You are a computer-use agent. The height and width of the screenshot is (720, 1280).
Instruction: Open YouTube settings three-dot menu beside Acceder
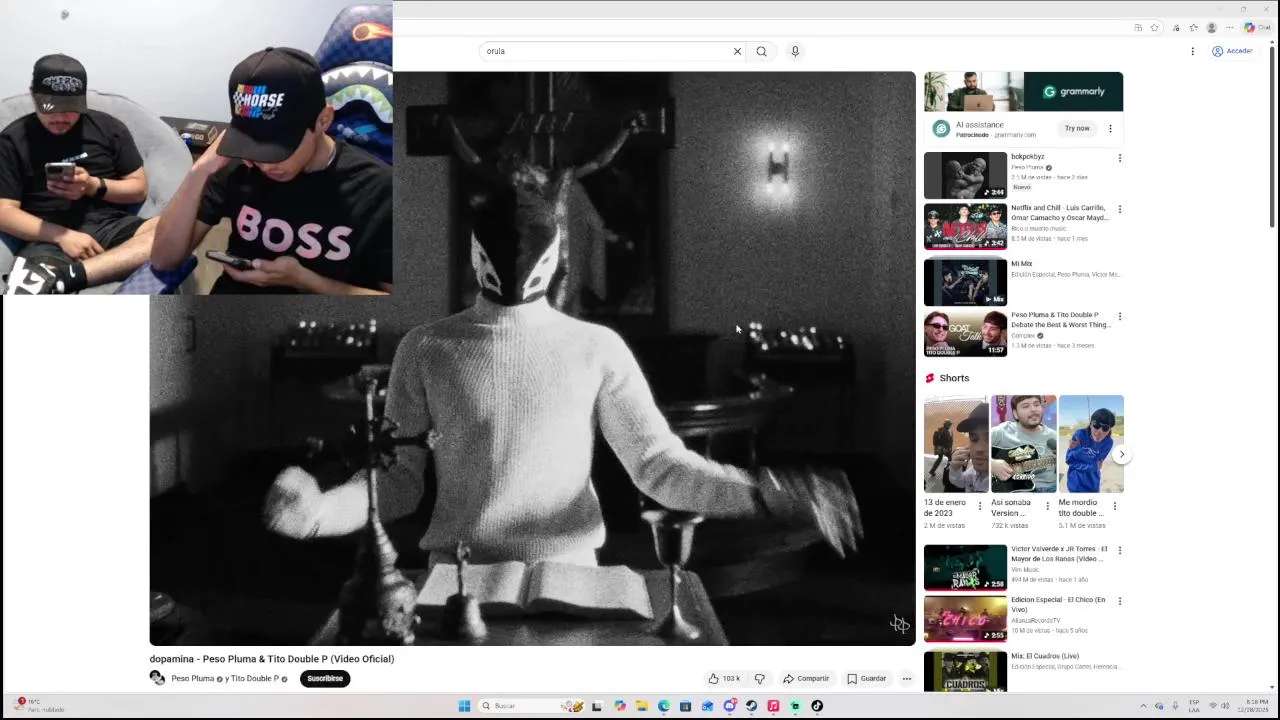point(1192,51)
